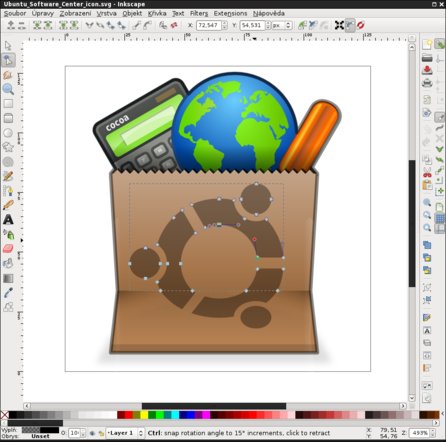The height and width of the screenshot is (442, 446).
Task: Open the Zobrazení menu
Action: (x=75, y=13)
